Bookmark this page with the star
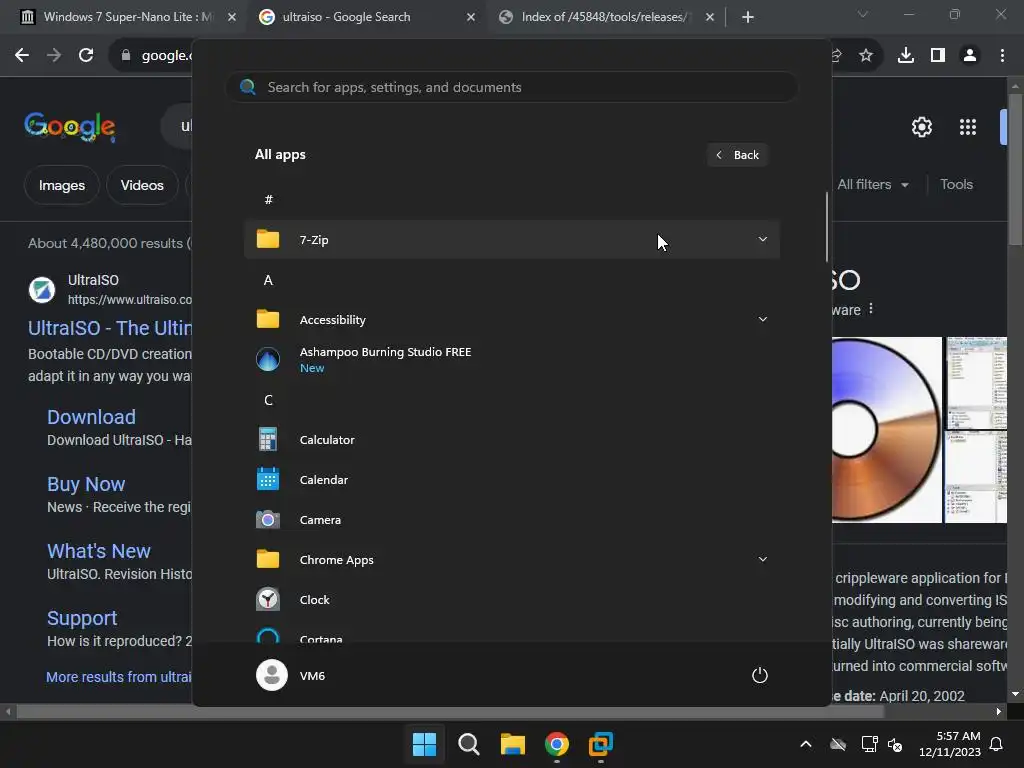 [x=866, y=56]
